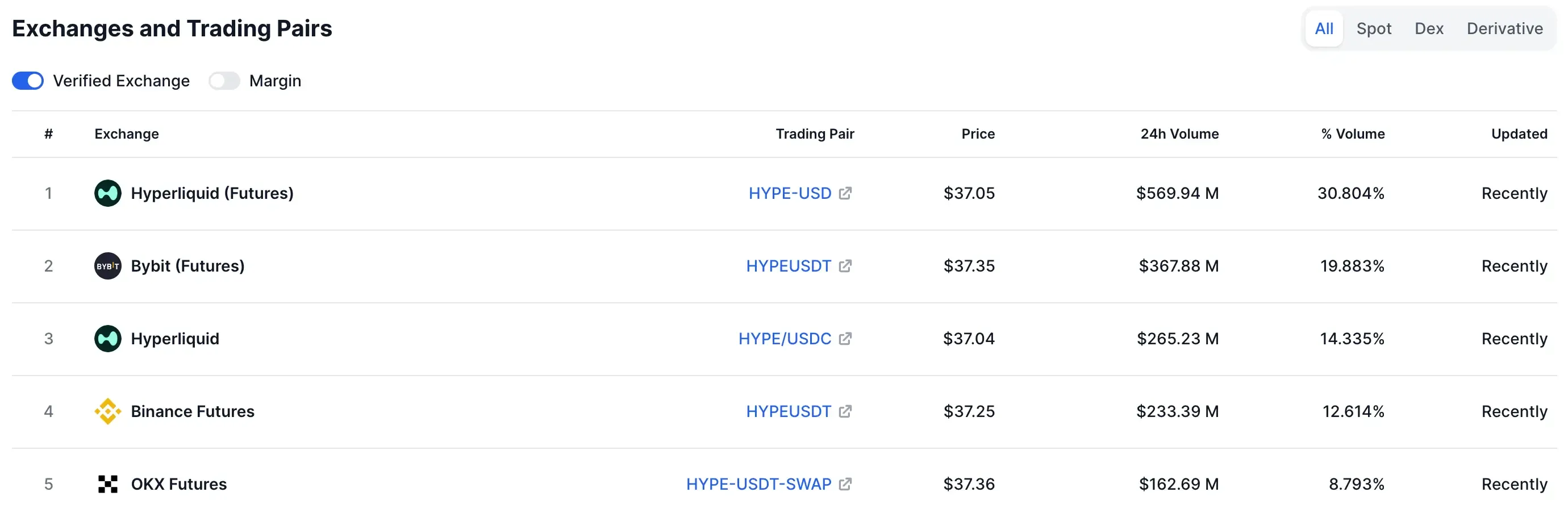Click the Hyperliquid (Futures) exchange logo
1568x517 pixels.
(x=108, y=193)
